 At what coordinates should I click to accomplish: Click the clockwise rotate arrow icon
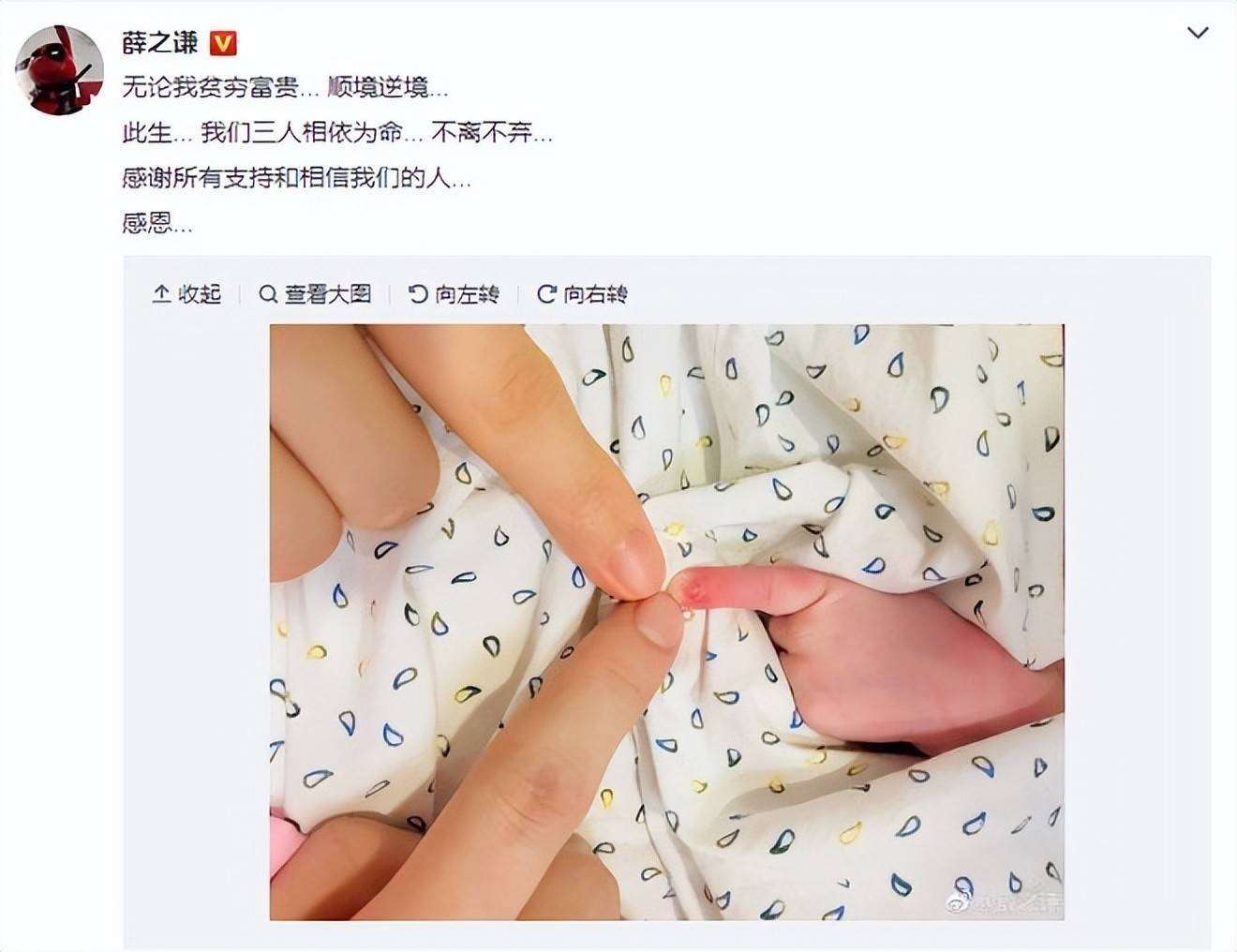click(546, 294)
